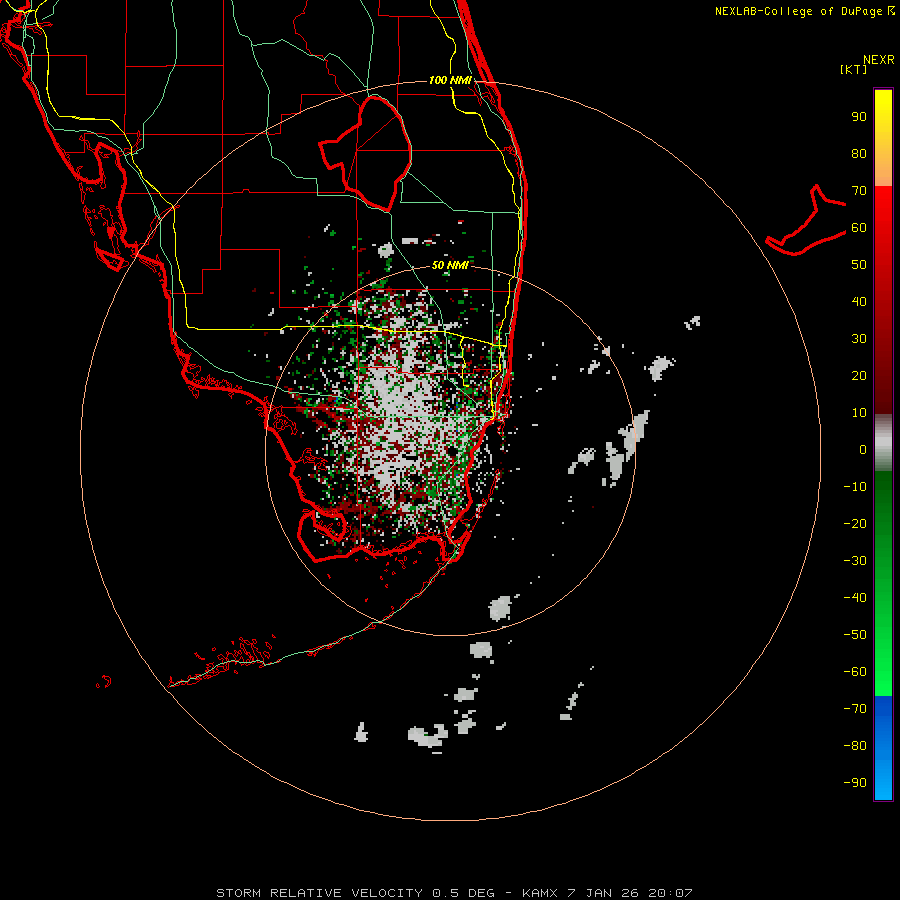Click the -10 scale value
This screenshot has width=900, height=900.
click(x=855, y=487)
